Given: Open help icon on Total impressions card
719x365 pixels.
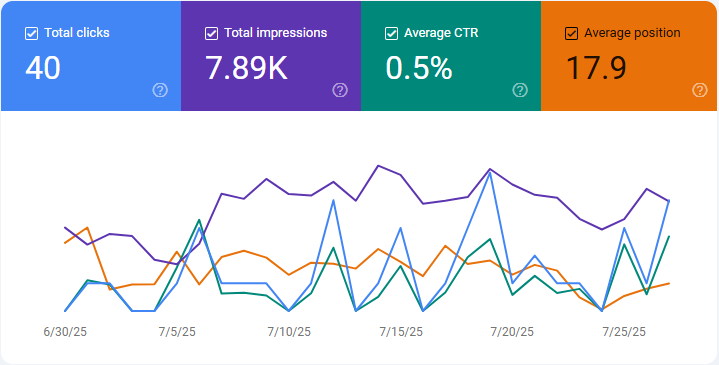Looking at the screenshot, I should (340, 90).
